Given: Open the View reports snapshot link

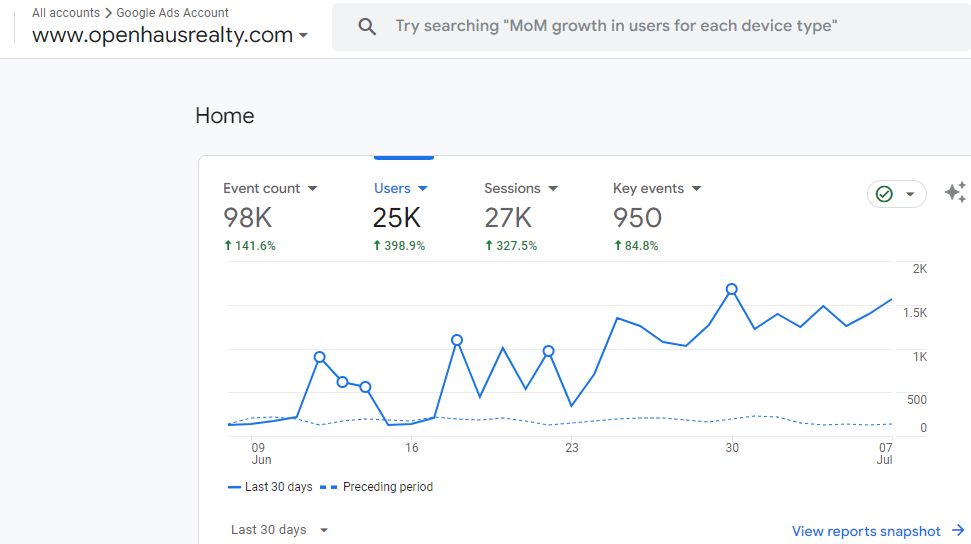Looking at the screenshot, I should 866,531.
